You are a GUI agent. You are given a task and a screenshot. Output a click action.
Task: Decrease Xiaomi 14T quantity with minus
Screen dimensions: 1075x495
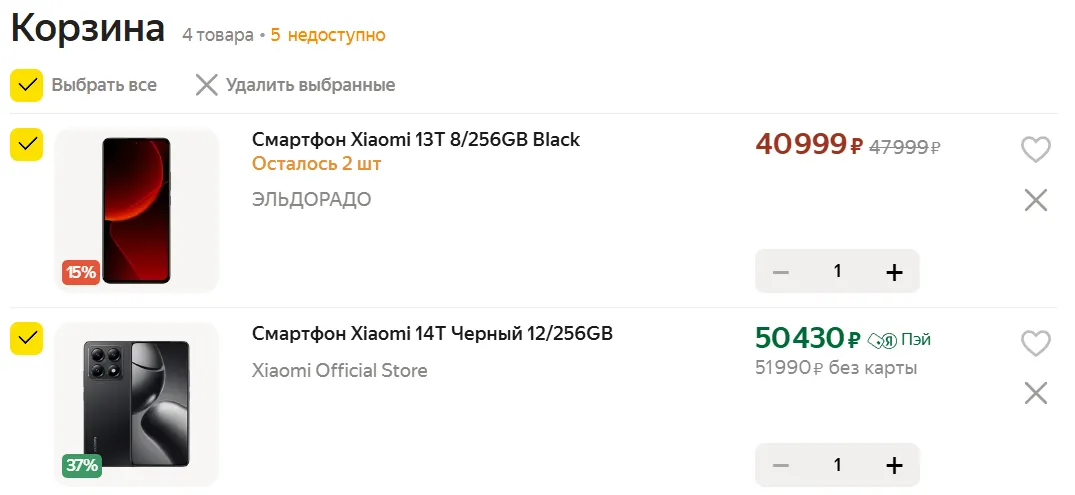[781, 465]
